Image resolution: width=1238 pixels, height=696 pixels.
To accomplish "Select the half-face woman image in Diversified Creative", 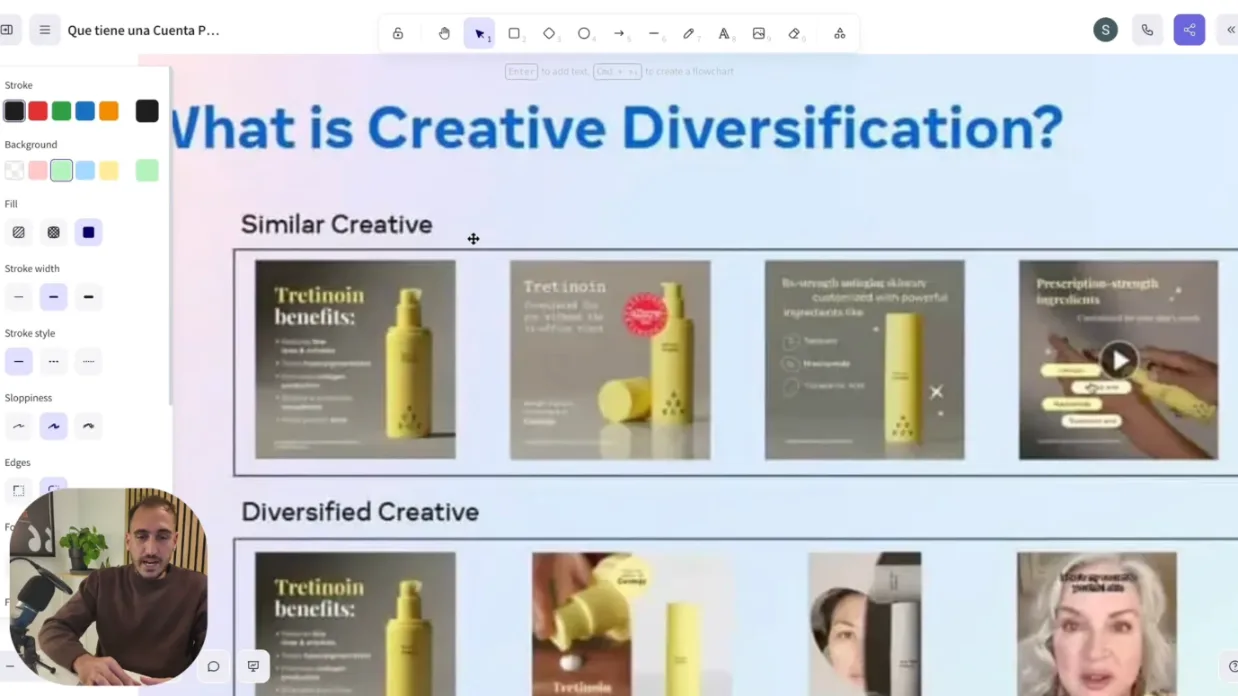I will (865, 624).
